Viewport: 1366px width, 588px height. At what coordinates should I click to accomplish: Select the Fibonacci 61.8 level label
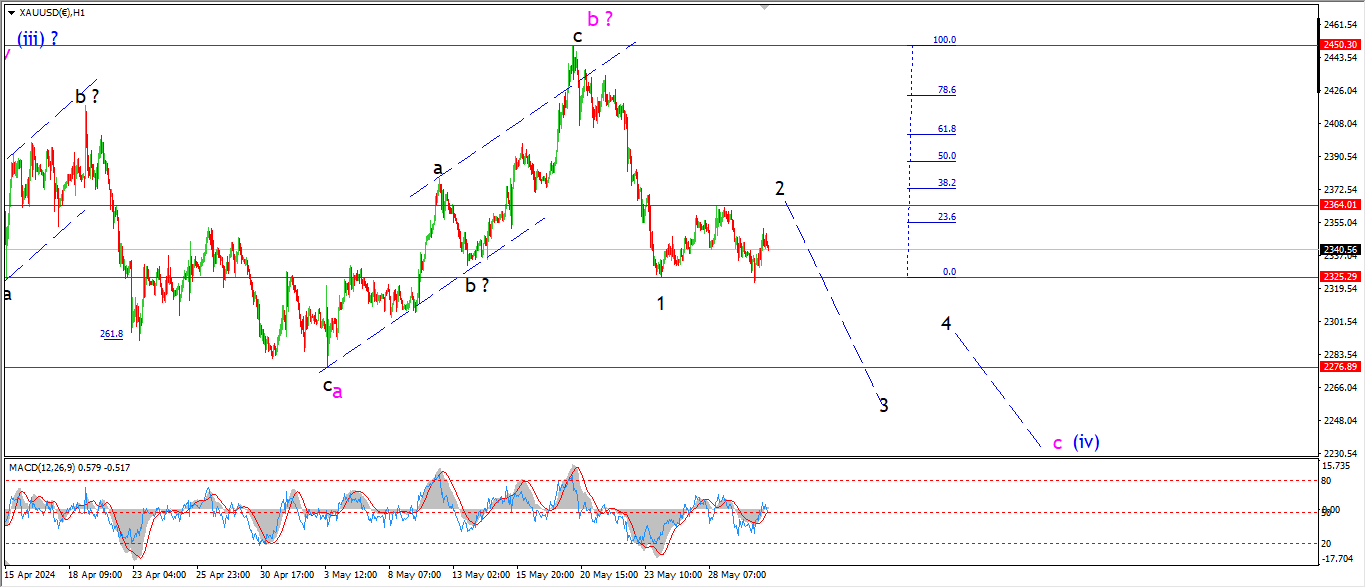946,129
